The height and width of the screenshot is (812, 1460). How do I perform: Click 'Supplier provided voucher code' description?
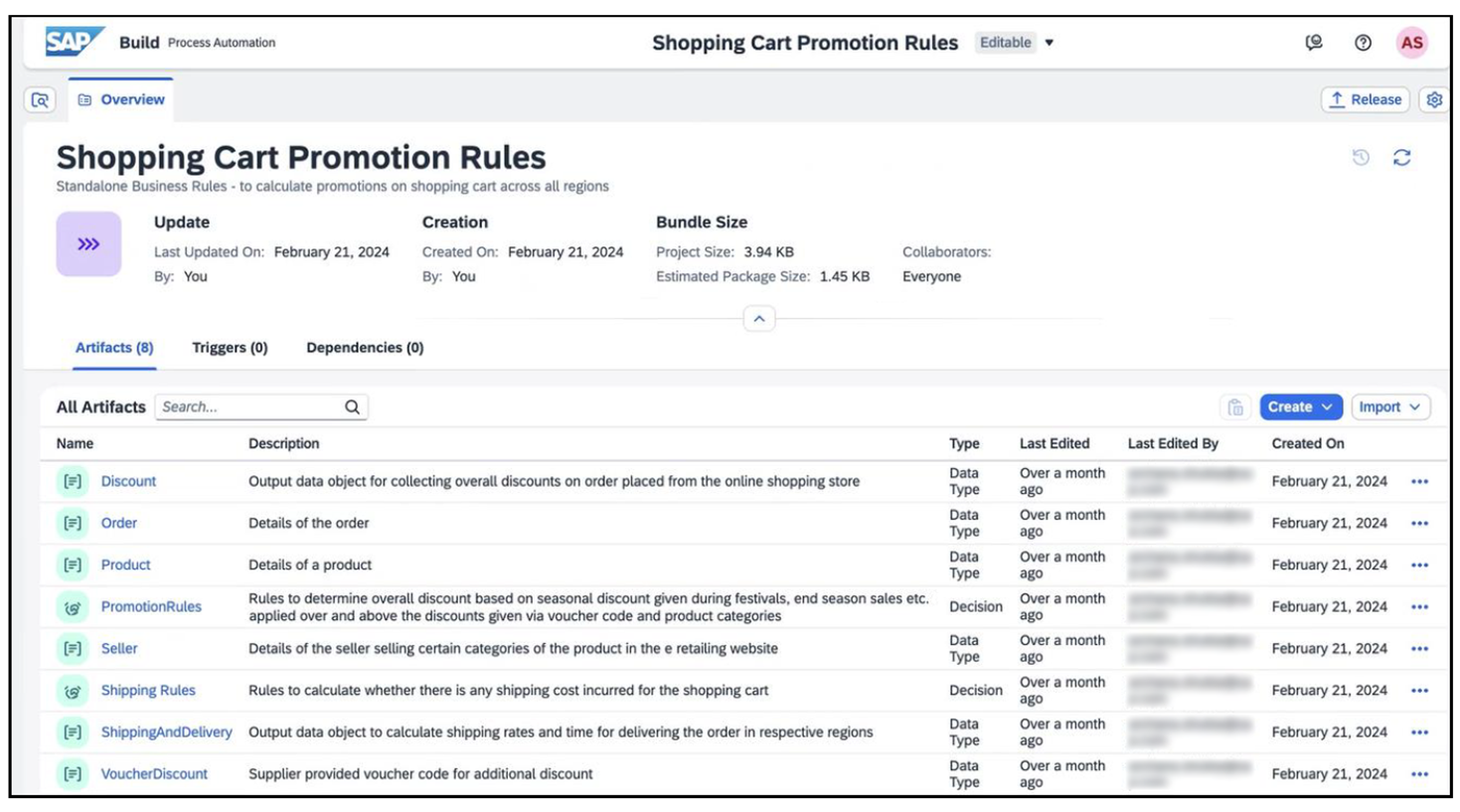(420, 773)
